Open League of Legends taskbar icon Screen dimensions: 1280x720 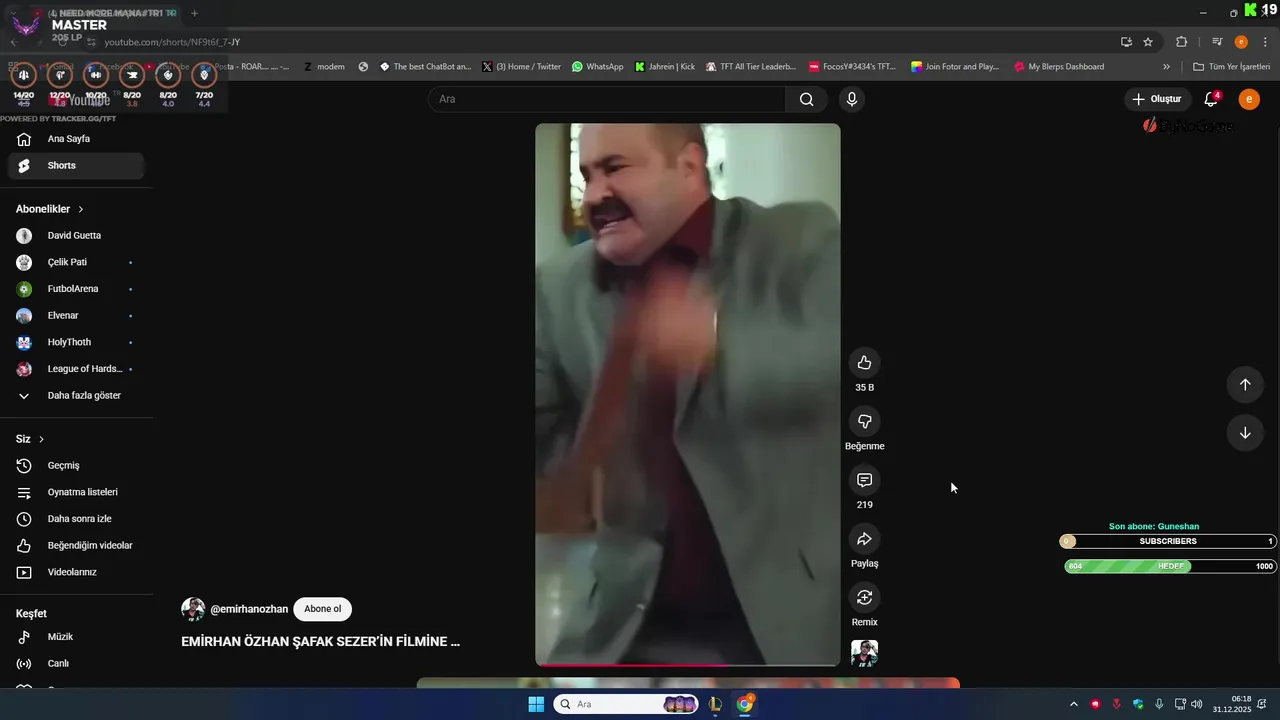tap(715, 704)
